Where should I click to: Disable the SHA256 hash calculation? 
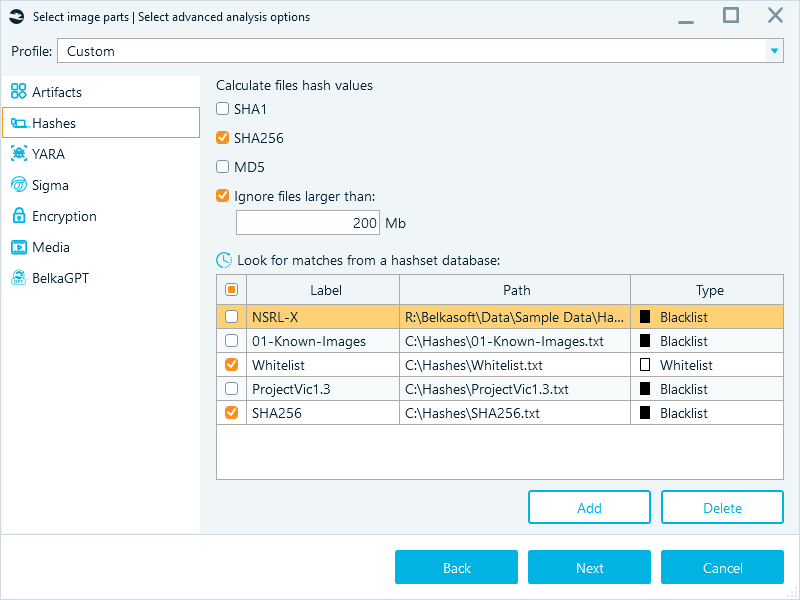point(222,138)
